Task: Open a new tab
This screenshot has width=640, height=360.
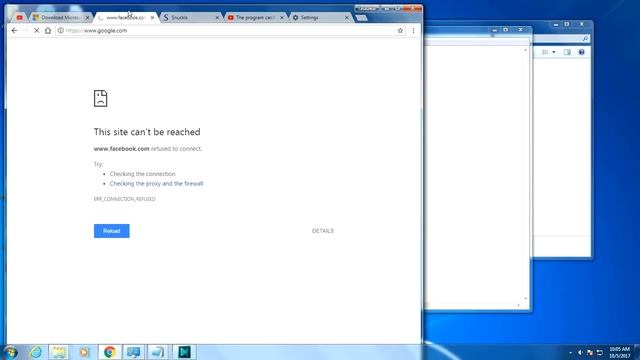Action: pyautogui.click(x=361, y=18)
